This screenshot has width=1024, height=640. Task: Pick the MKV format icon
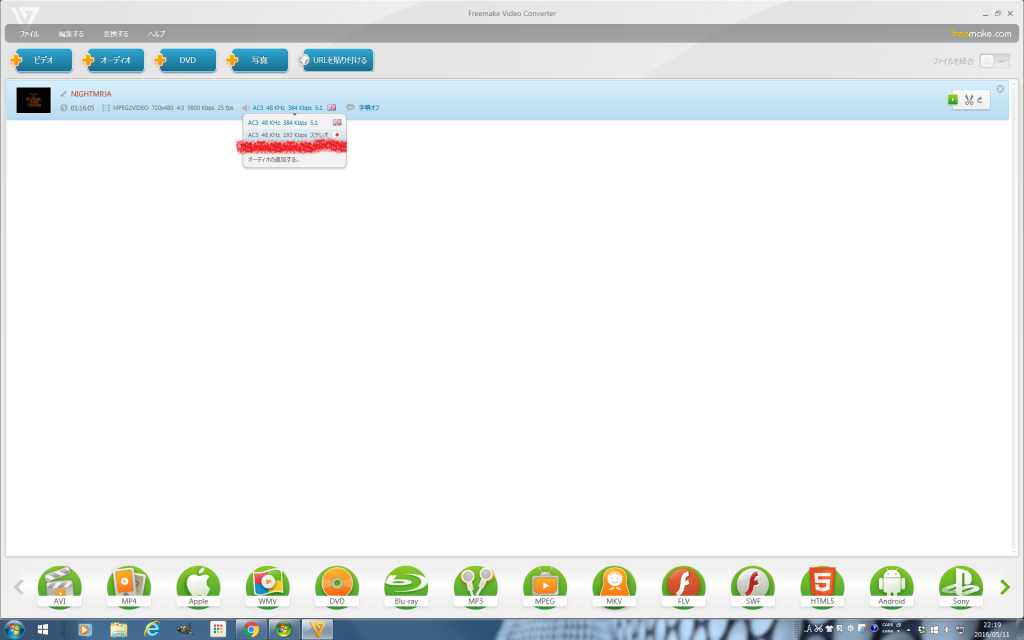(x=614, y=586)
